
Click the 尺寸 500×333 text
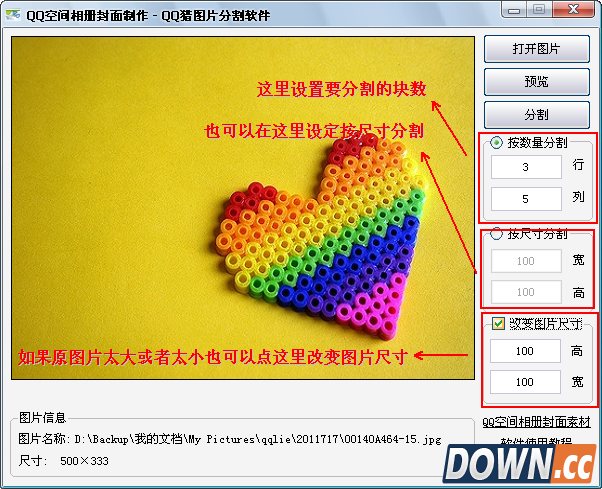pos(64,461)
